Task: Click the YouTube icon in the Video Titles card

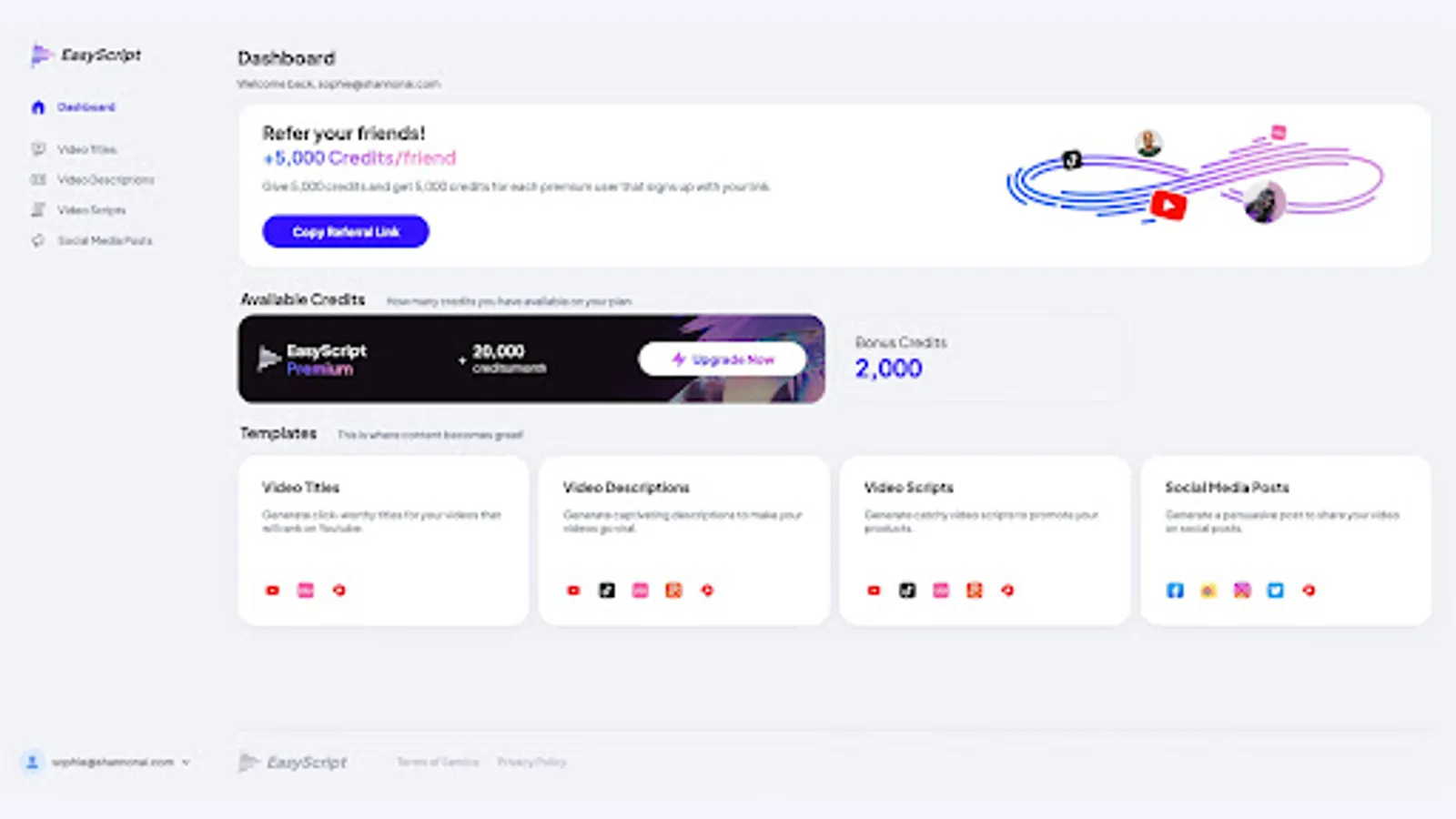Action: coord(272,591)
